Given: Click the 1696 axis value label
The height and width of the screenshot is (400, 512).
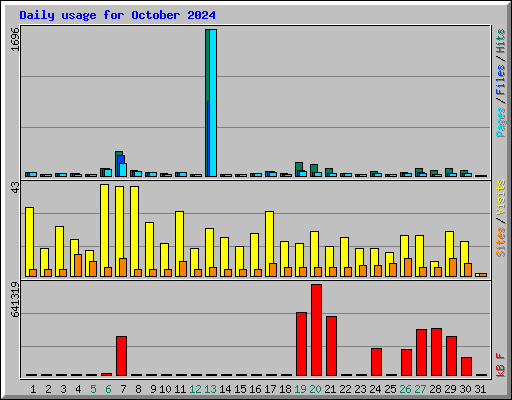Looking at the screenshot, I should [15, 39].
